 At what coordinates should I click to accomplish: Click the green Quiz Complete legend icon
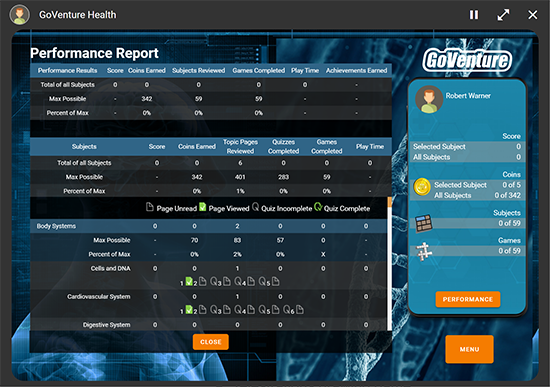click(x=318, y=207)
